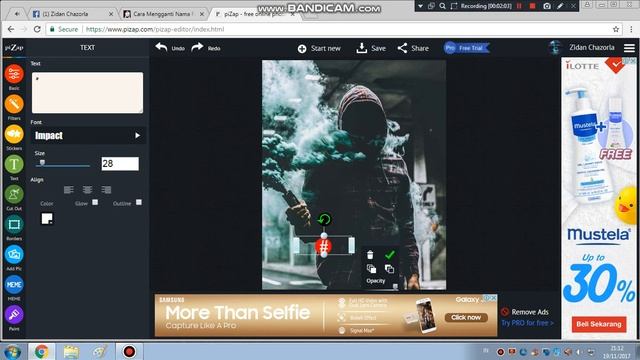Screen dimensions: 640x360
Task: Align text to the center
Action: tap(87, 190)
